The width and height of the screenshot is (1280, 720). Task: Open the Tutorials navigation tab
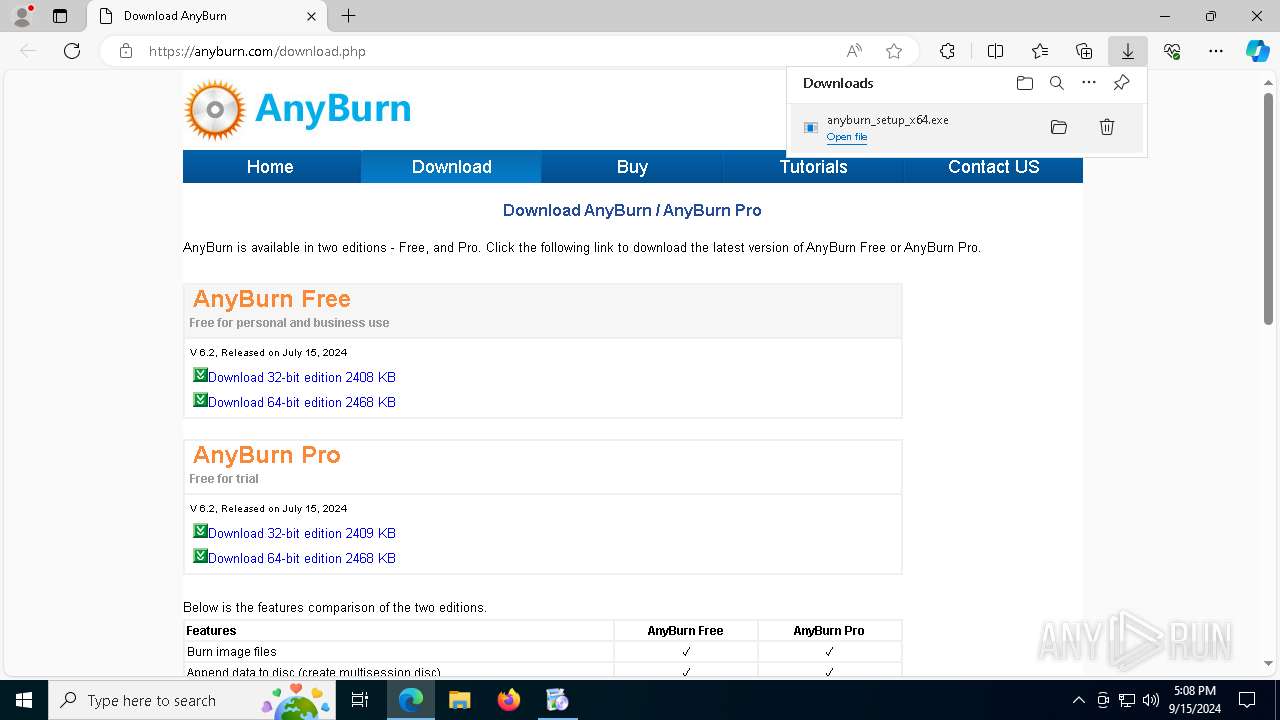(813, 167)
